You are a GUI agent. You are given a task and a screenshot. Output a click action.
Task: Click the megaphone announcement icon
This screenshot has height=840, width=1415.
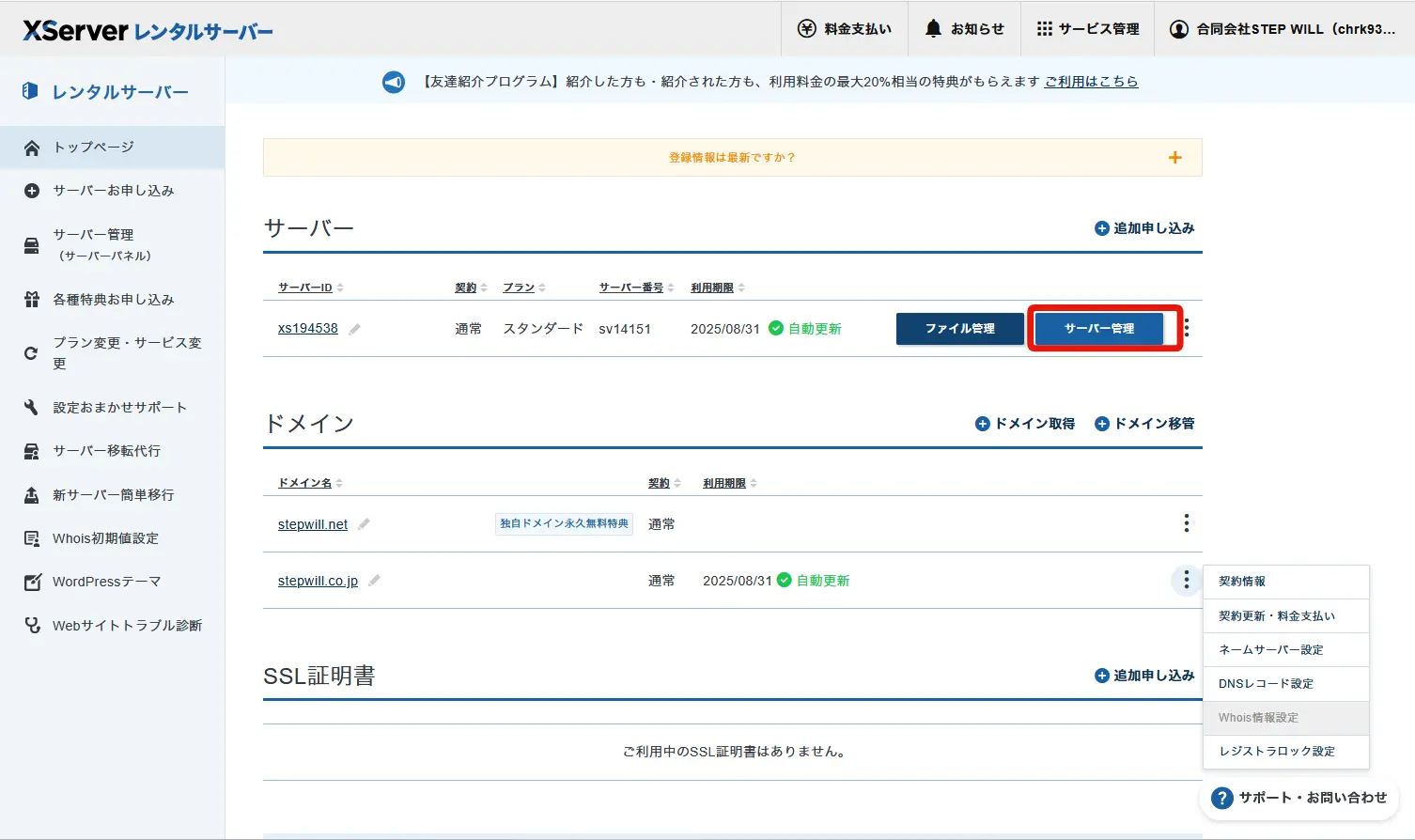click(394, 82)
